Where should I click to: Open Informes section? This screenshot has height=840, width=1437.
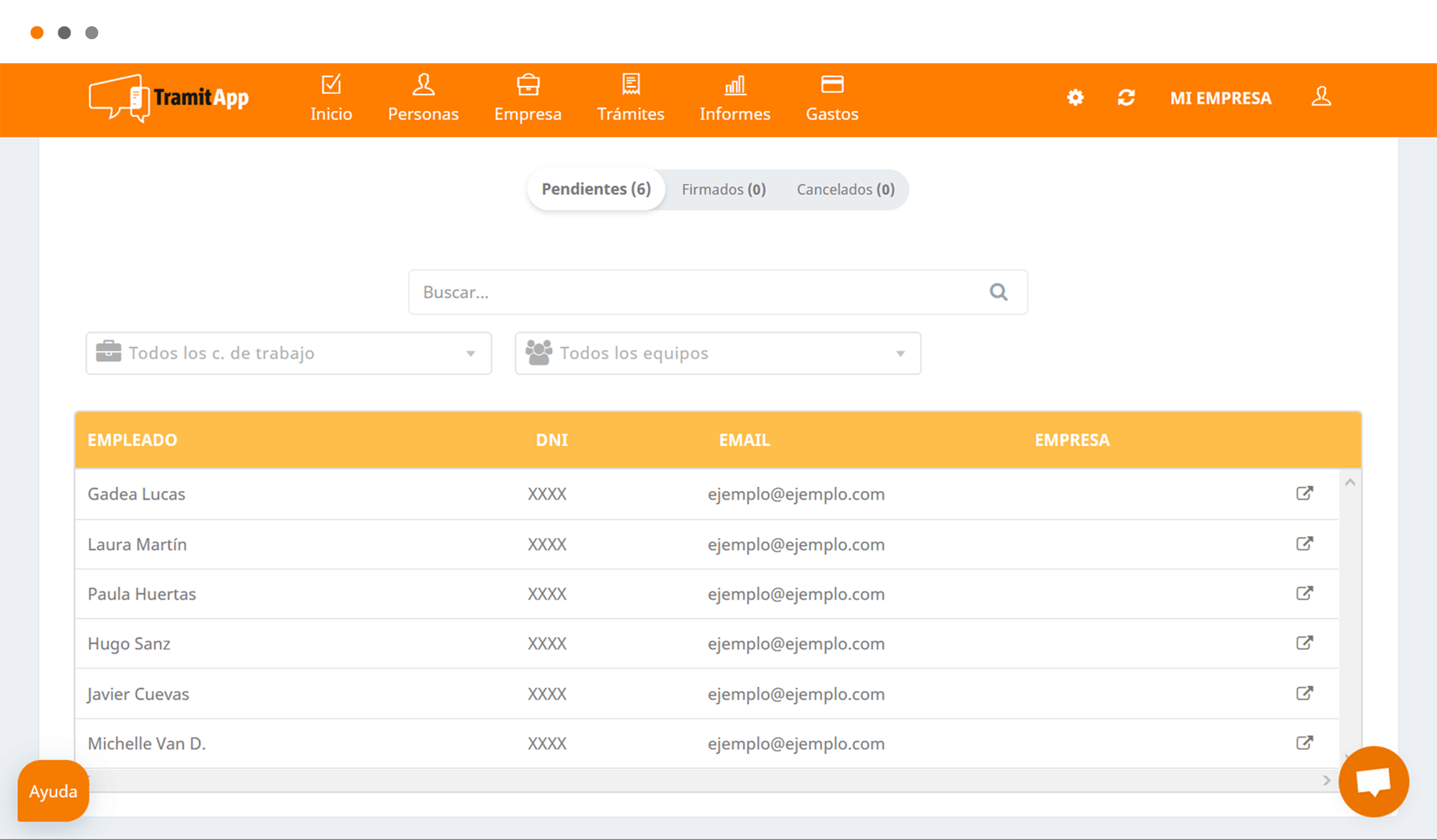pos(735,99)
